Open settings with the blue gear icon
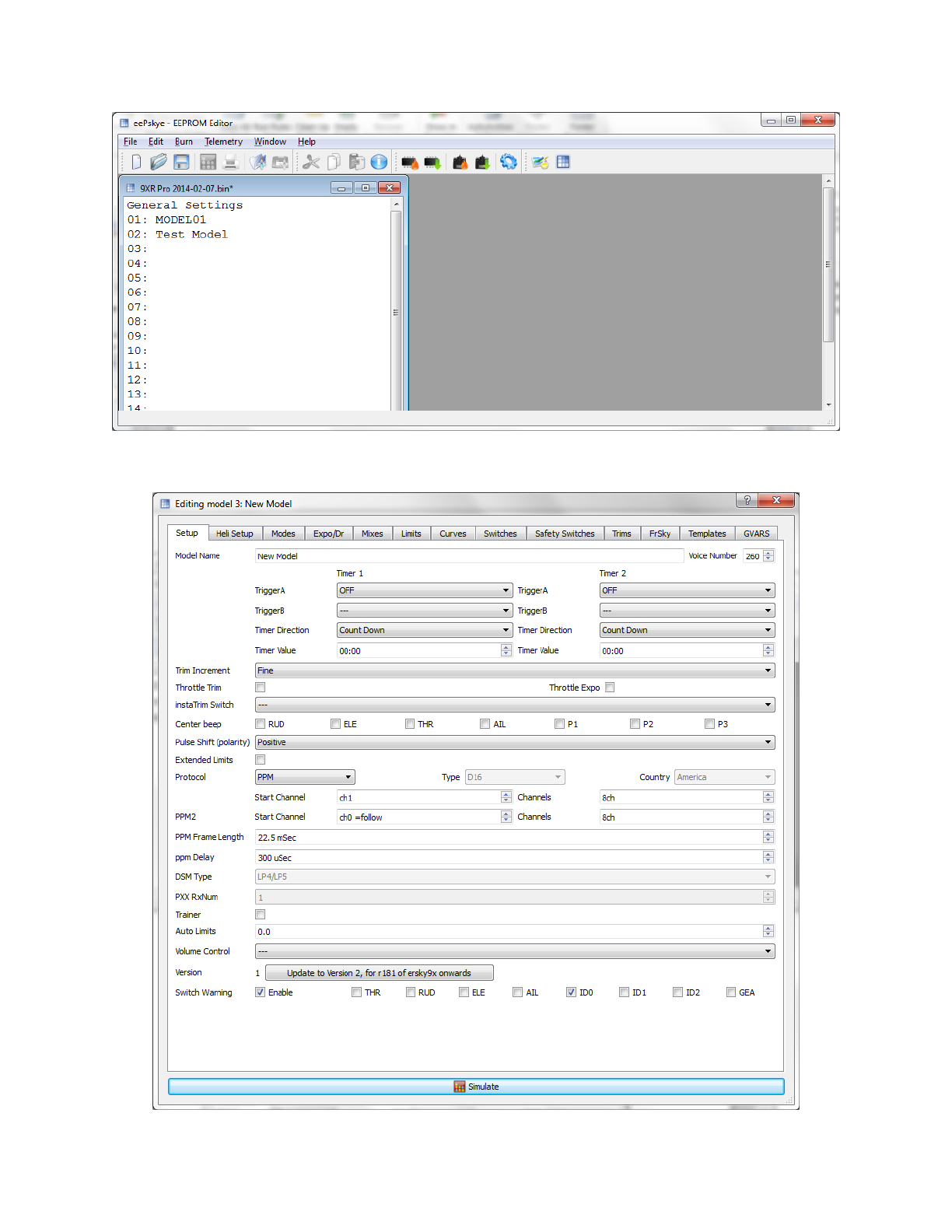The image size is (952, 1232). [509, 162]
